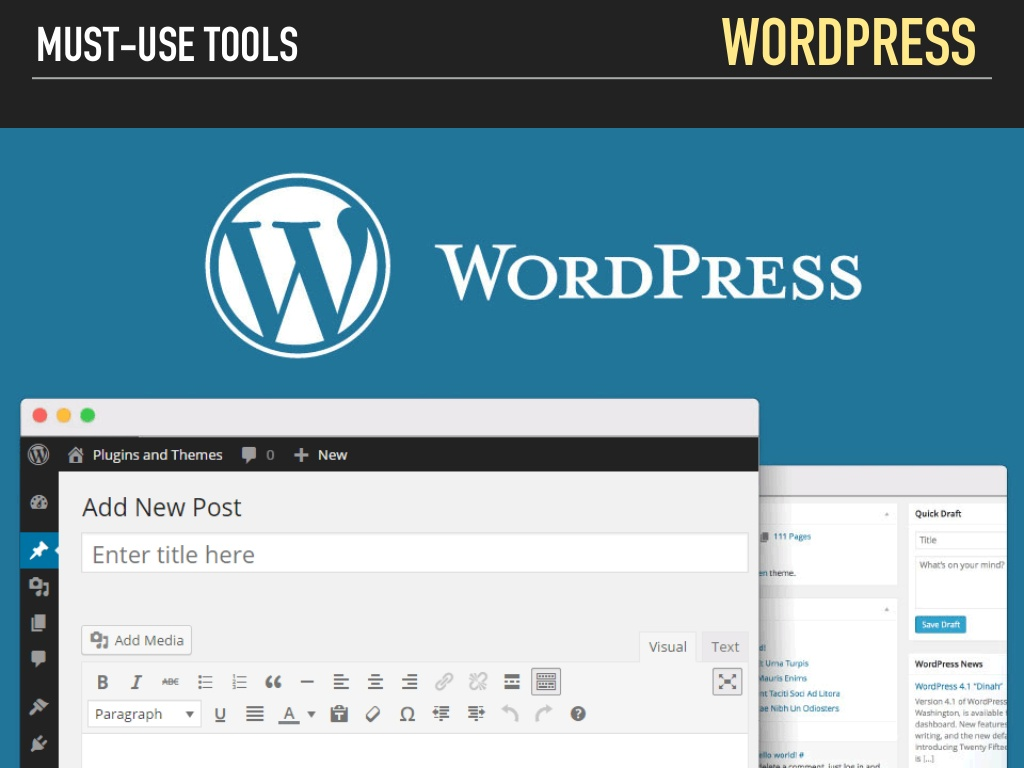The width and height of the screenshot is (1024, 768).
Task: Align text center
Action: coord(375,682)
